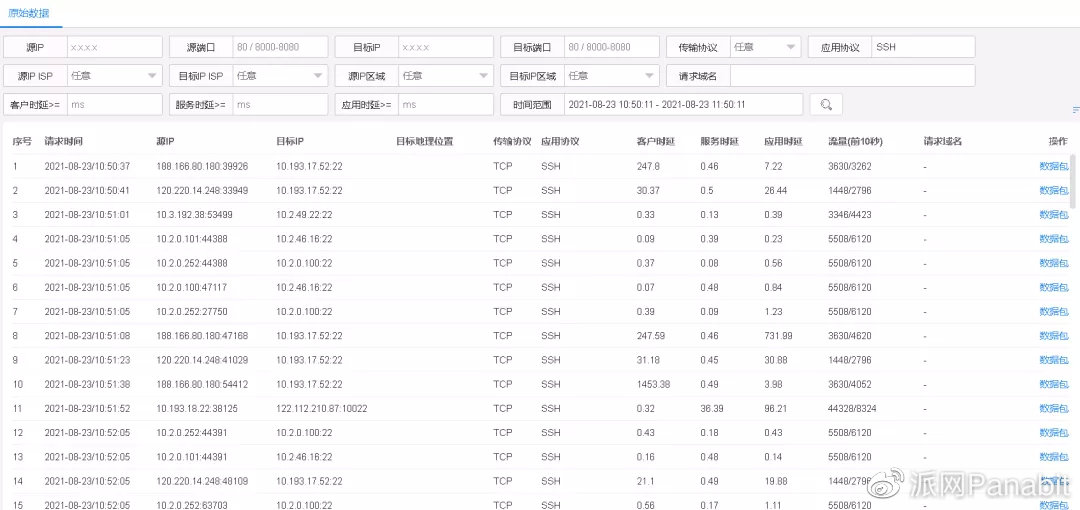Click the 流量(前10秒) column header
Screen dimensions: 1080x510
coord(855,141)
